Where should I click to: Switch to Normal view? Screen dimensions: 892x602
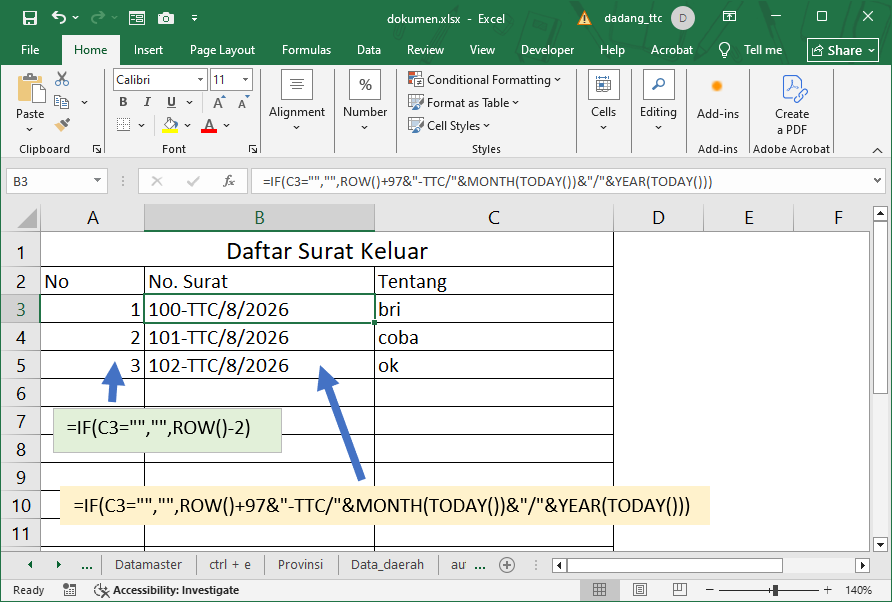tap(599, 590)
